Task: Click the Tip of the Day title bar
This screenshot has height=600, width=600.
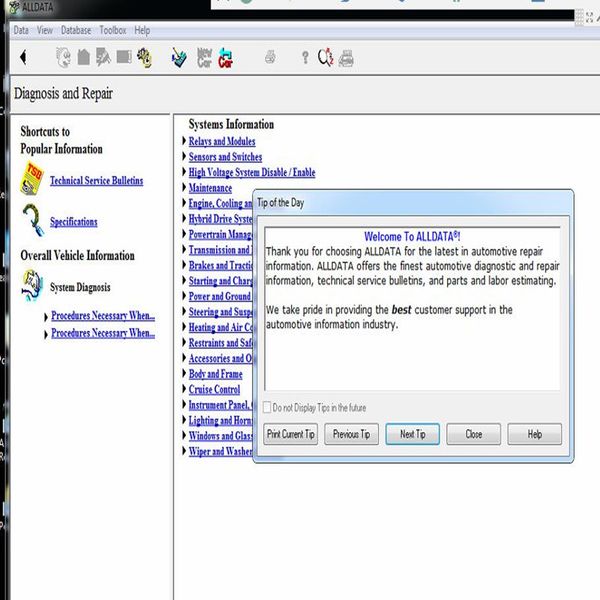Action: [413, 202]
